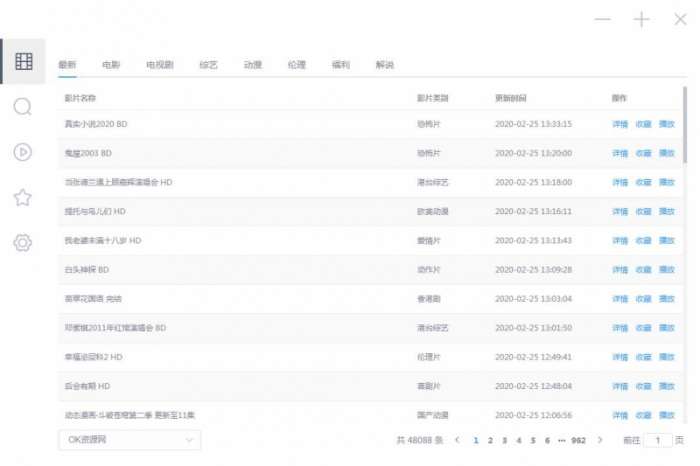Click the 影片类别 column header
Image resolution: width=700 pixels, height=466 pixels.
tap(433, 98)
